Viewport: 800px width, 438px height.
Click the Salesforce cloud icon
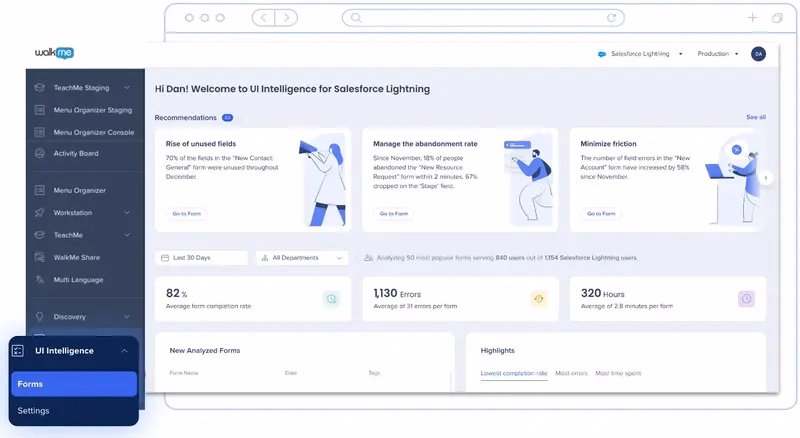(x=602, y=54)
